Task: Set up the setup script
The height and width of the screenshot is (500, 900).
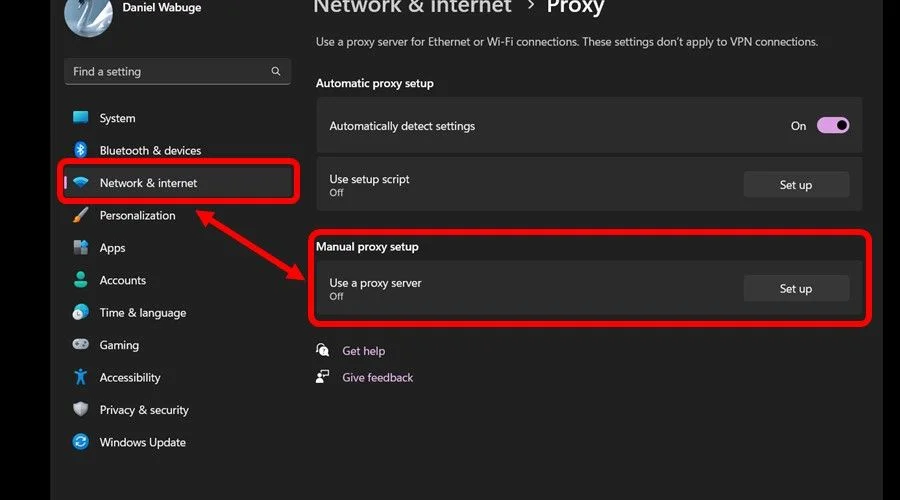Action: (796, 185)
